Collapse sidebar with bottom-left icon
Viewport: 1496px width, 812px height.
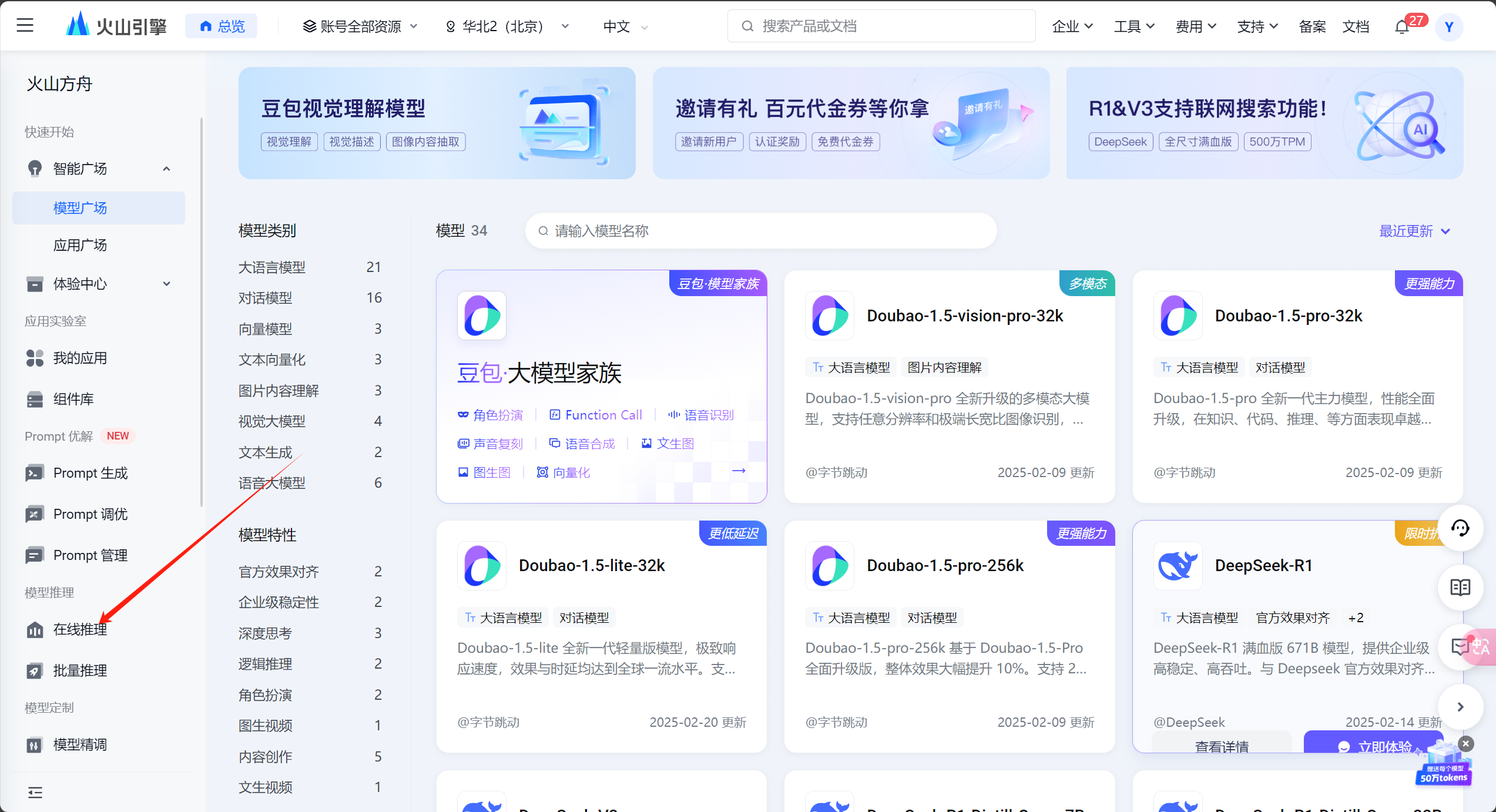point(35,793)
